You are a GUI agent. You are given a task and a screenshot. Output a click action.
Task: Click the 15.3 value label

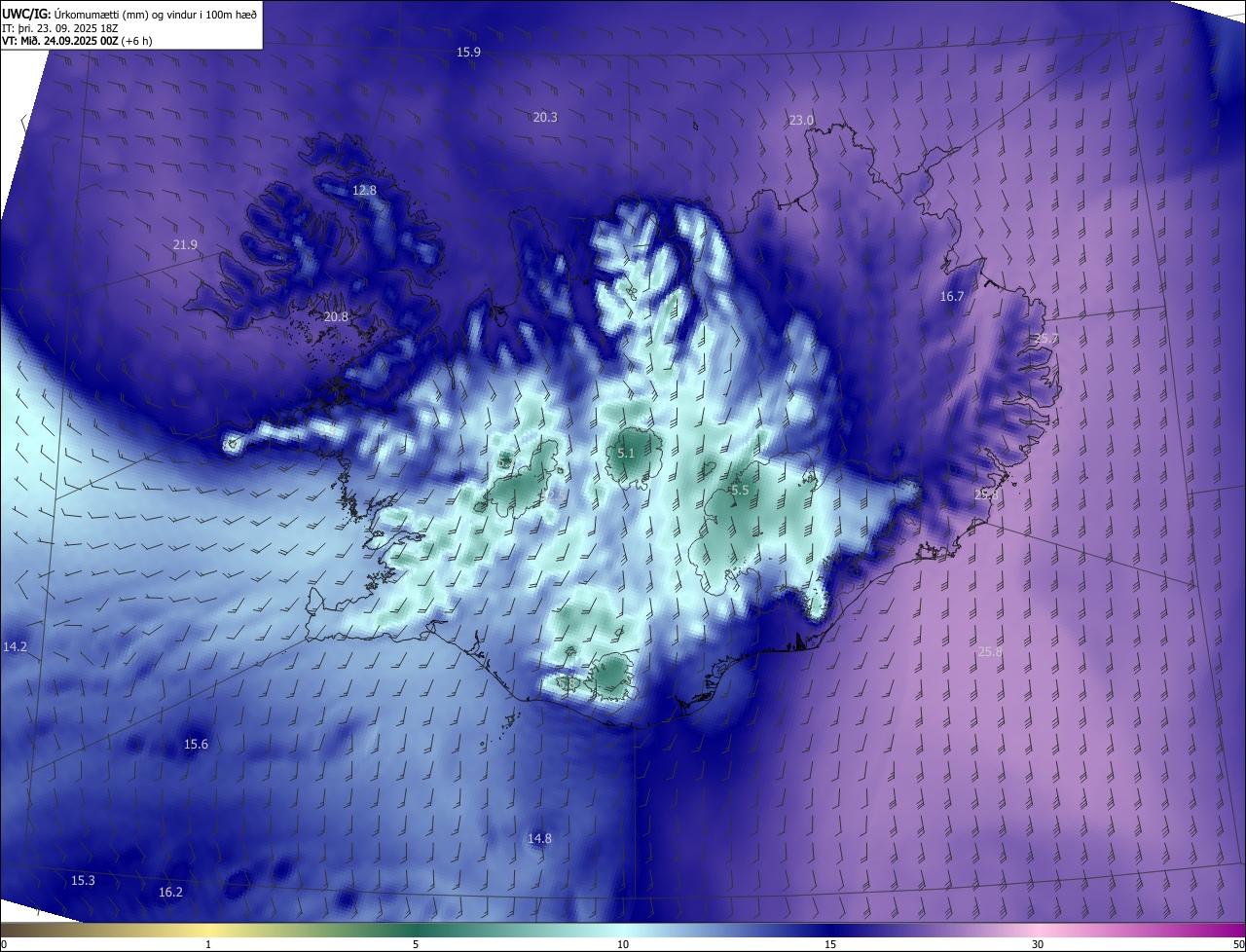point(83,880)
